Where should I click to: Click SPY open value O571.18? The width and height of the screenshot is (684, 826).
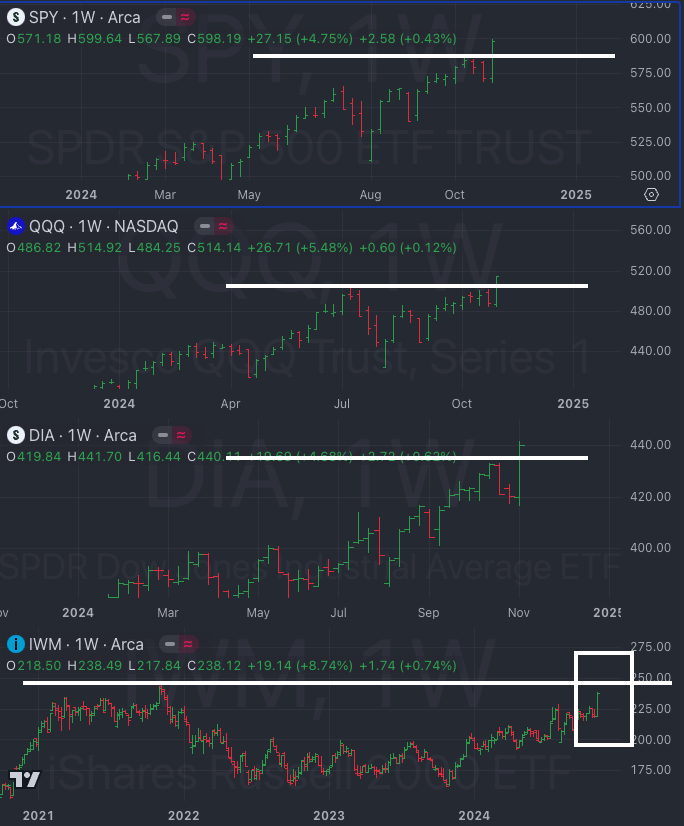34,39
